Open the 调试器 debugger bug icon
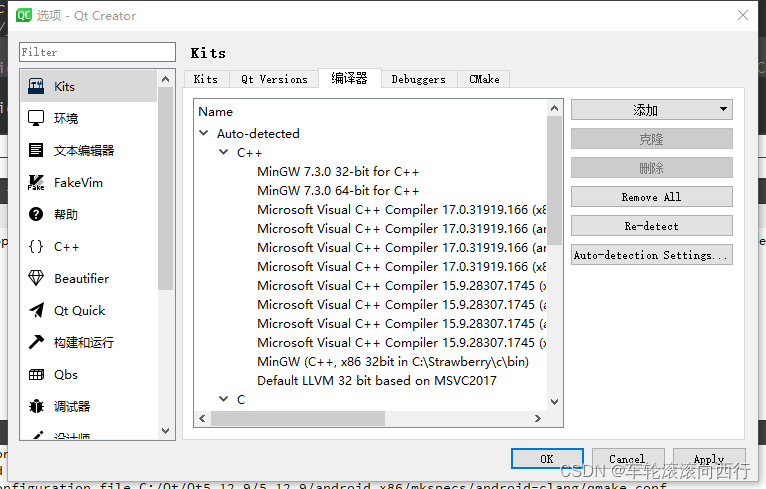The height and width of the screenshot is (489, 766). pyautogui.click(x=36, y=406)
